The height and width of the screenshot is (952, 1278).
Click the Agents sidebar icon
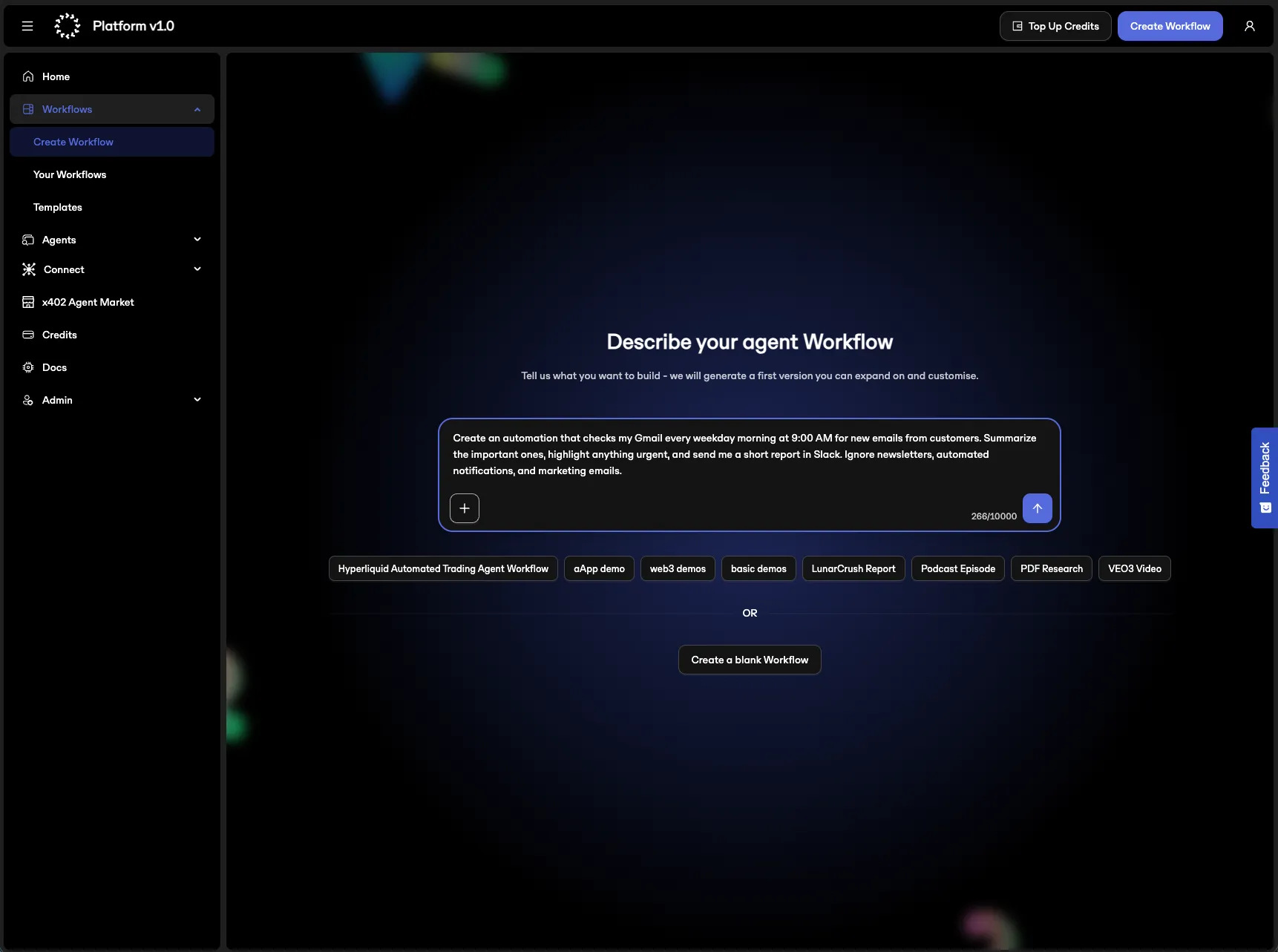point(28,240)
